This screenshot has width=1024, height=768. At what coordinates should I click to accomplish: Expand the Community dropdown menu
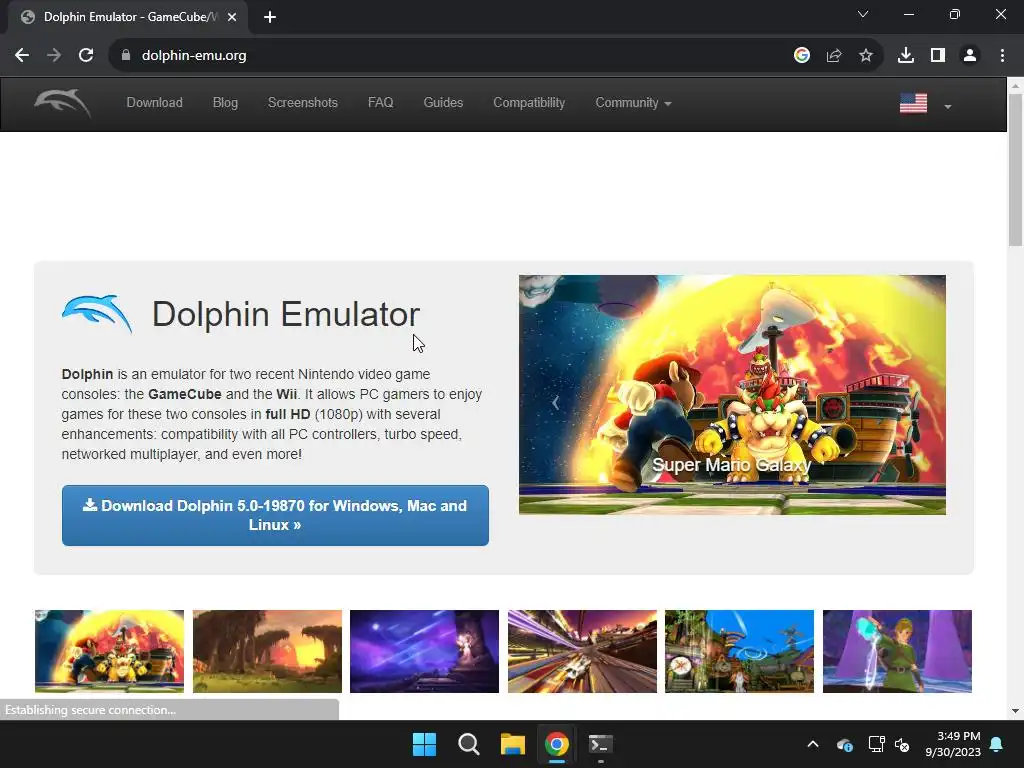pyautogui.click(x=633, y=103)
